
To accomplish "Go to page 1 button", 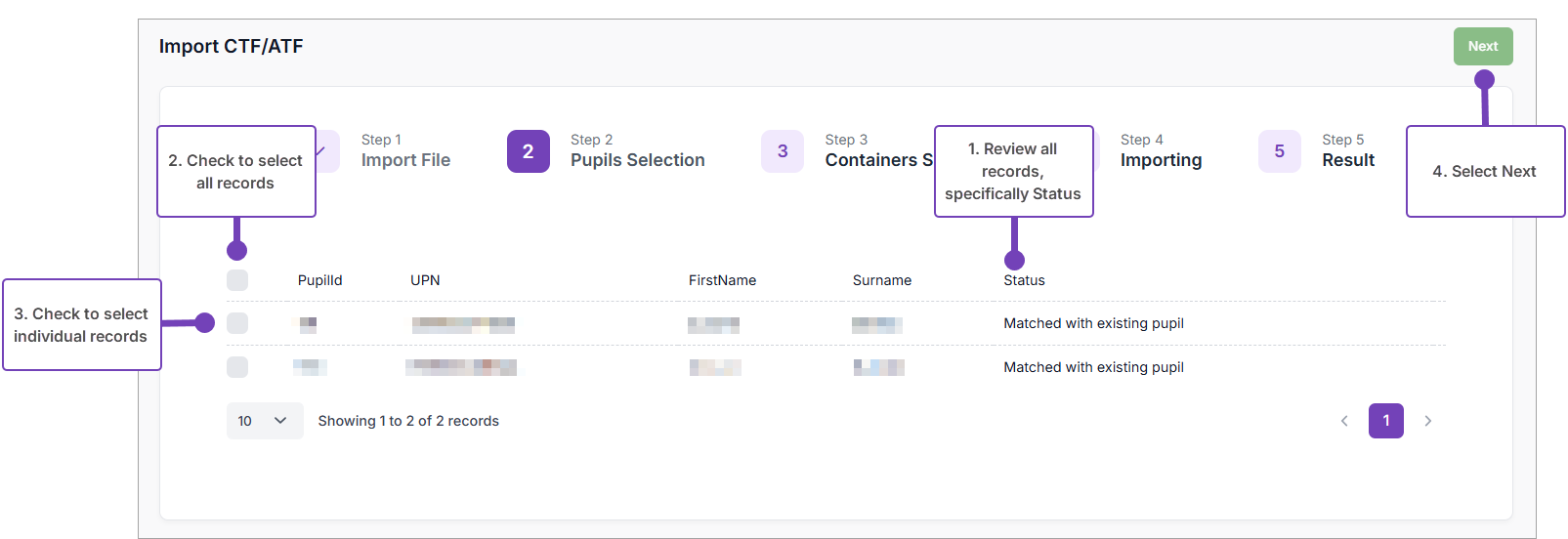I will (1385, 421).
